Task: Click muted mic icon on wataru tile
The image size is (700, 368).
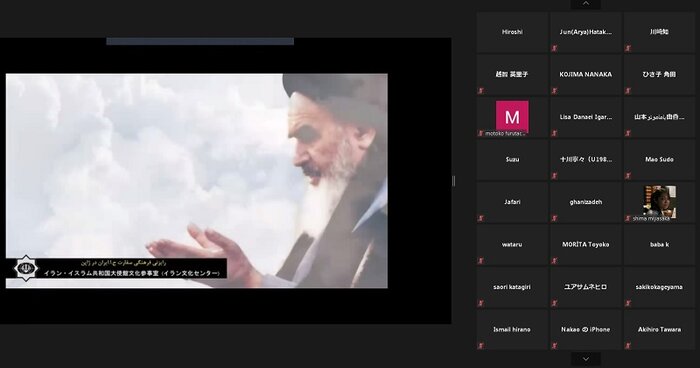Action: pyautogui.click(x=481, y=261)
